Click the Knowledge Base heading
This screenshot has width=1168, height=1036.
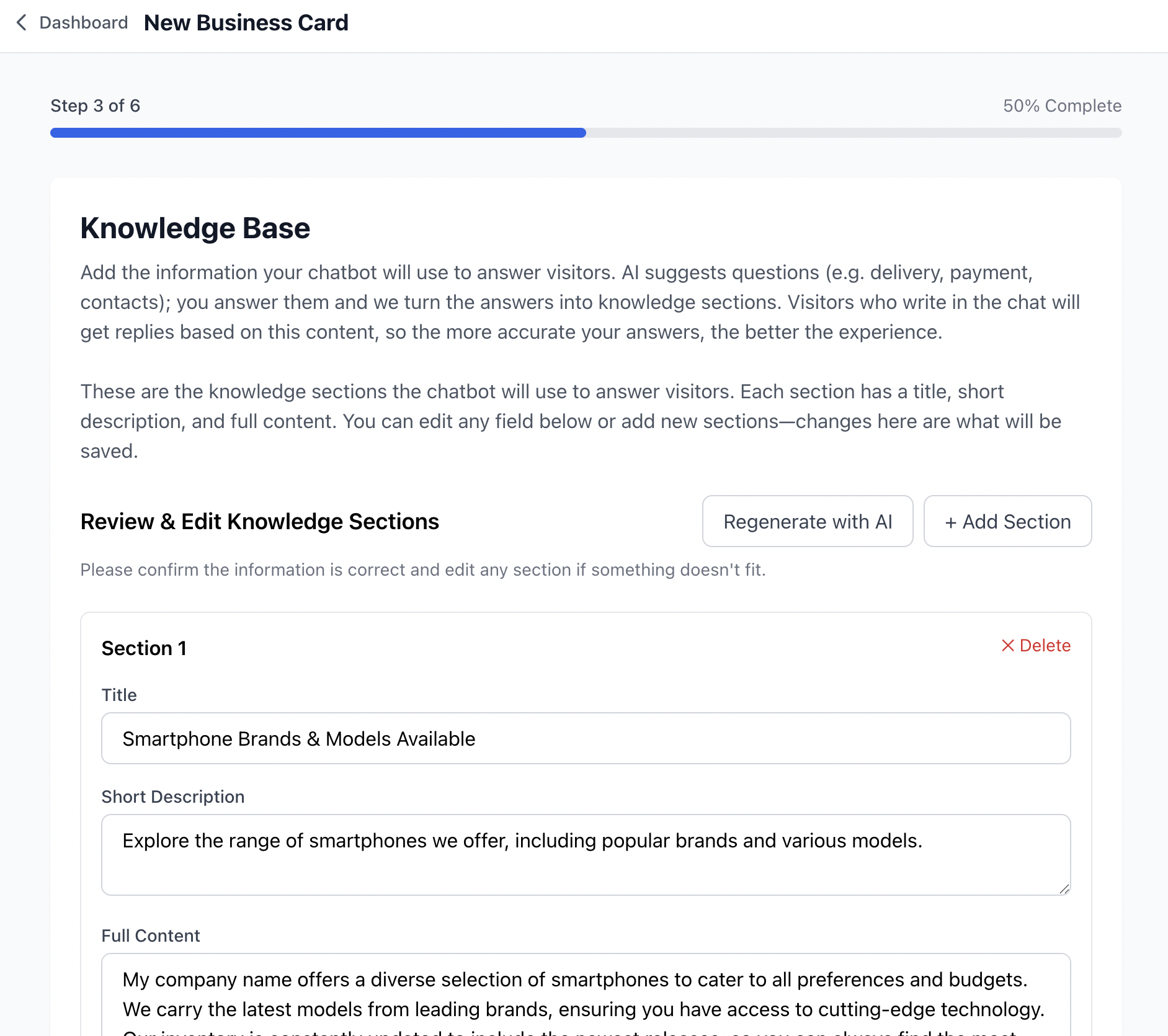click(195, 228)
